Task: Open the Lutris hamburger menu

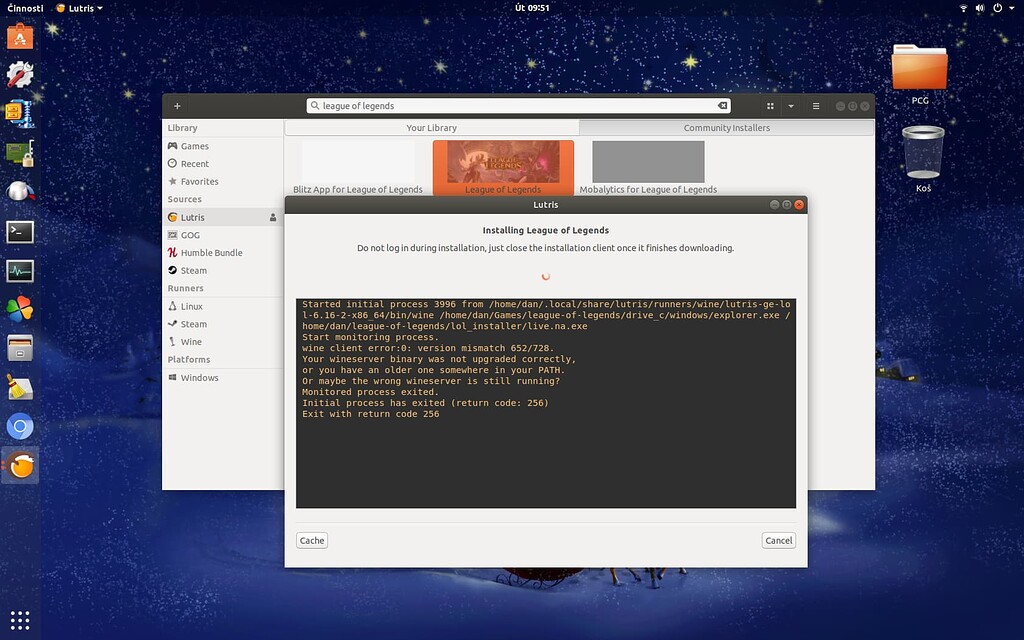Action: pos(816,106)
